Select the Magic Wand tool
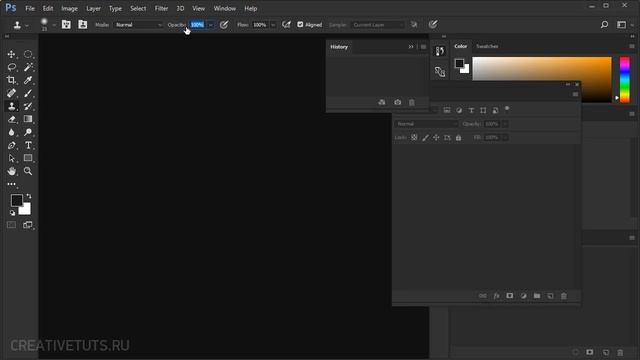This screenshot has height=360, width=640. (x=28, y=67)
